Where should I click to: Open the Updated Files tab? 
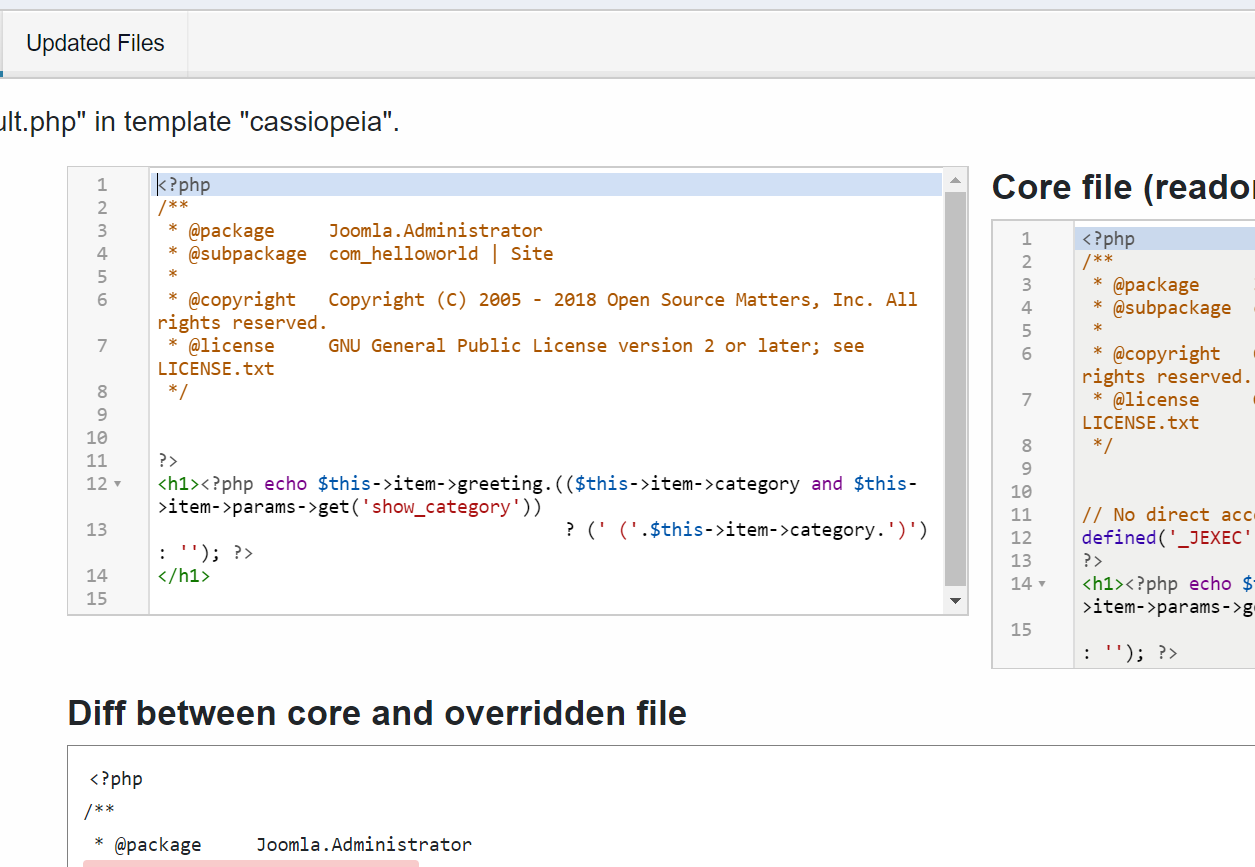95,43
